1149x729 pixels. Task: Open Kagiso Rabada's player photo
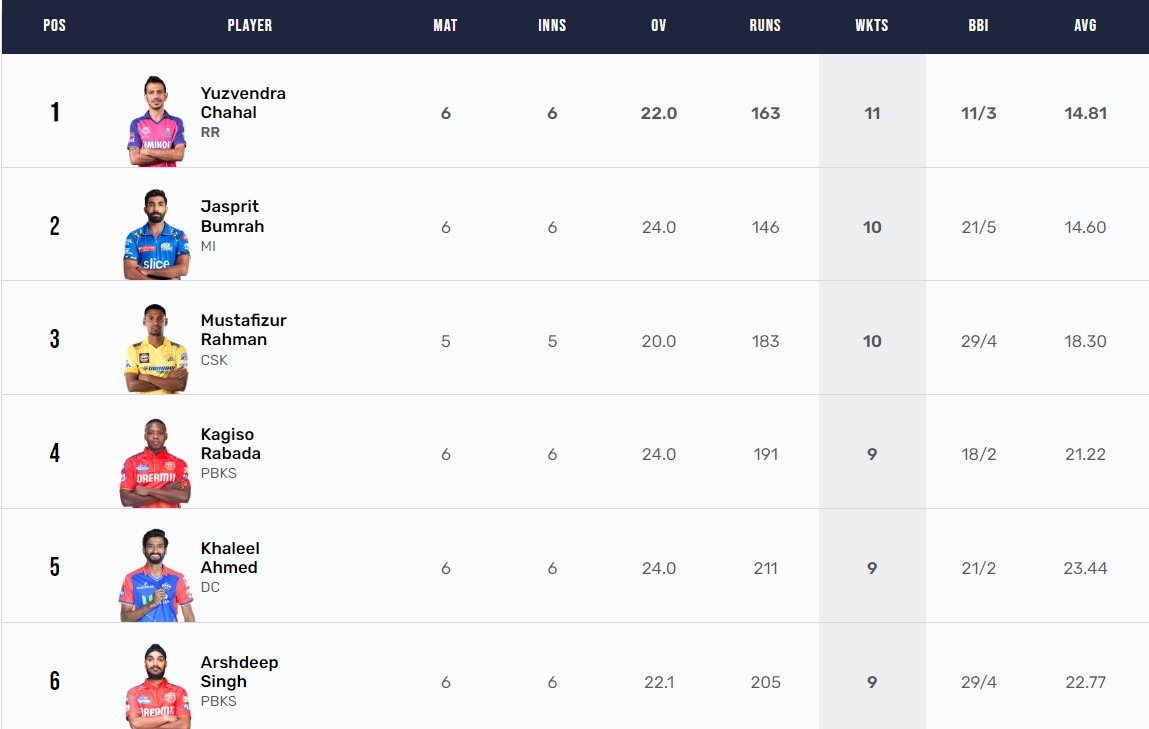pyautogui.click(x=155, y=462)
